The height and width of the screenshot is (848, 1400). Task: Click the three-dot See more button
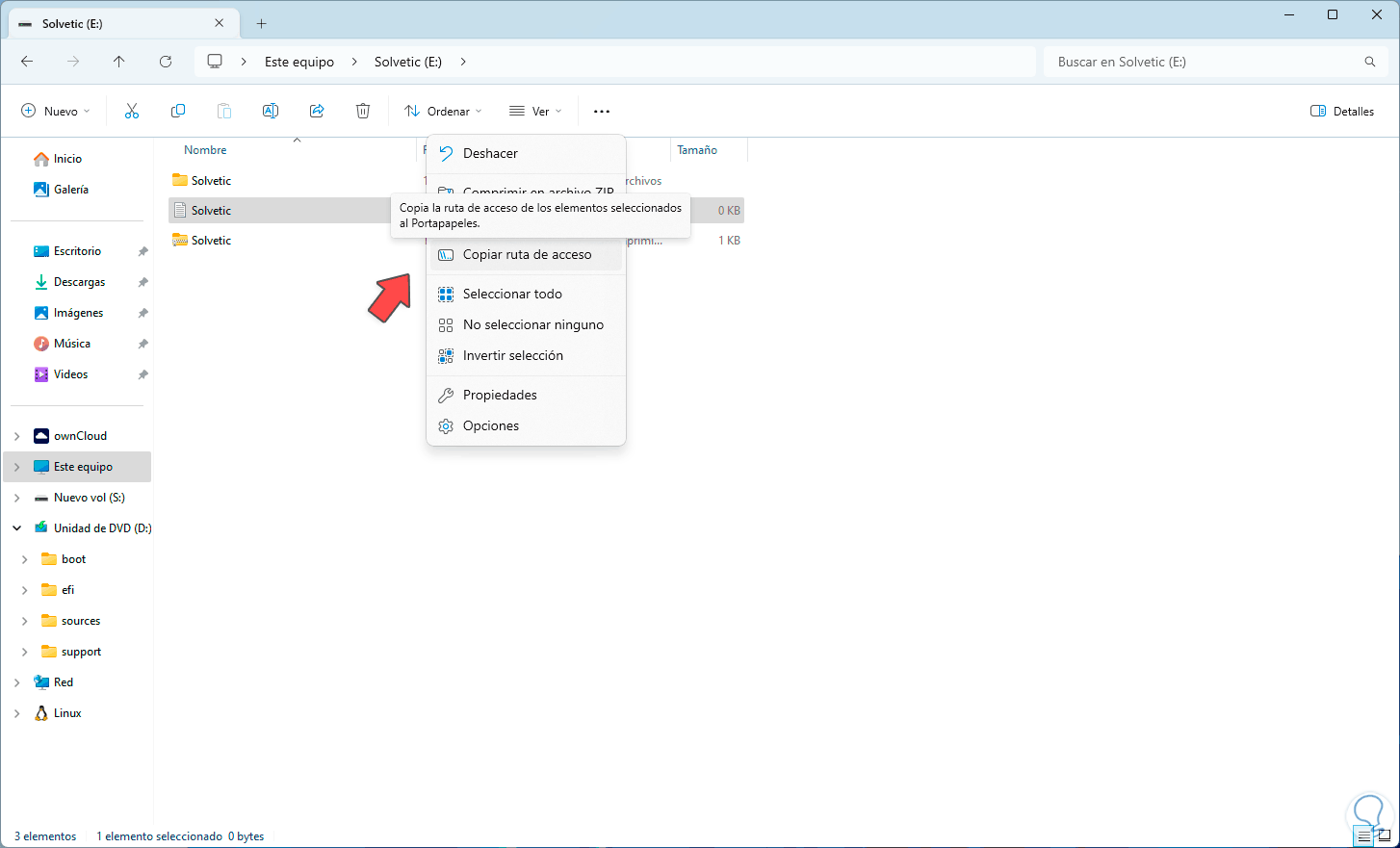point(602,112)
